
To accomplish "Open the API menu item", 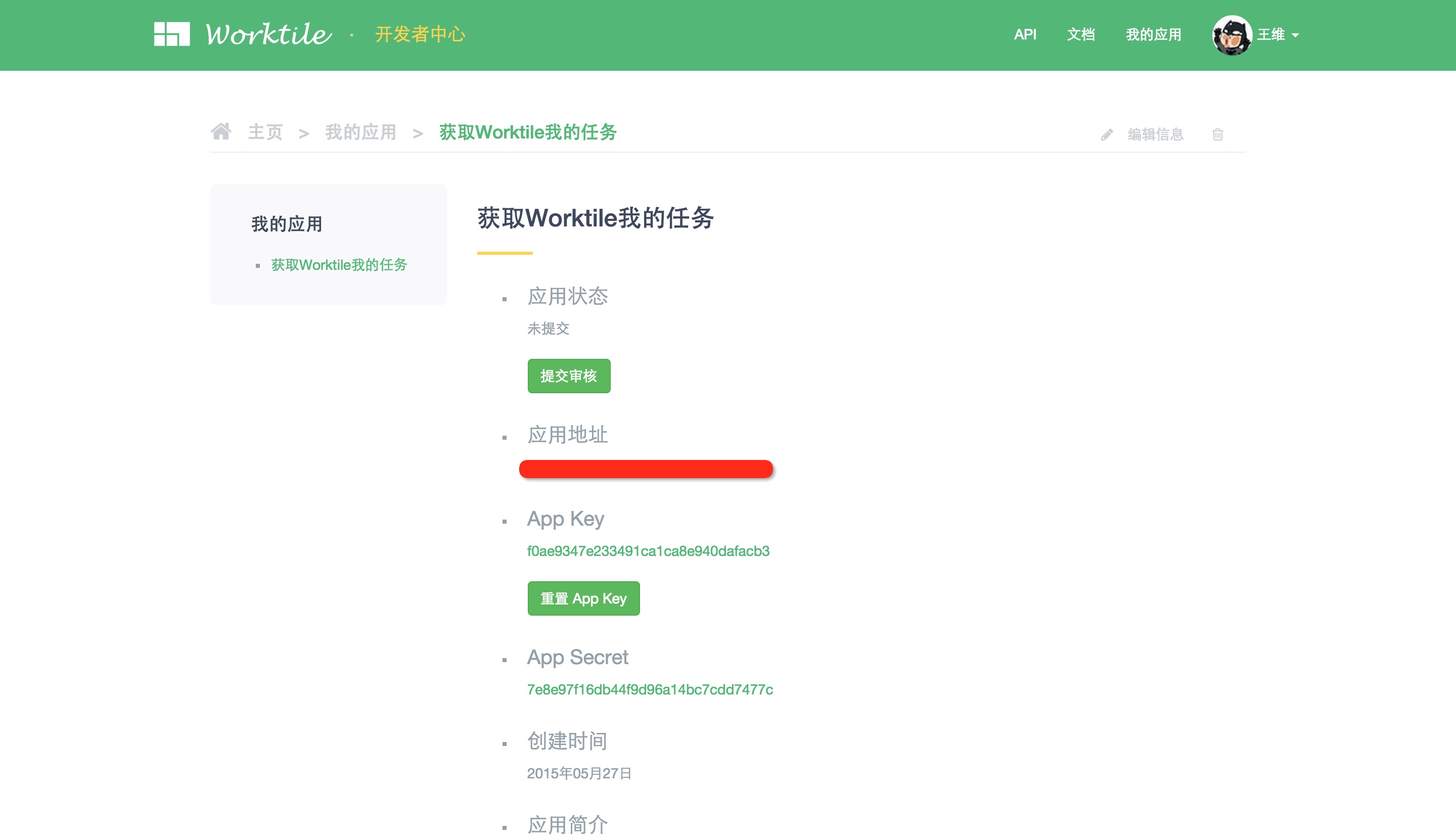I will (1025, 34).
